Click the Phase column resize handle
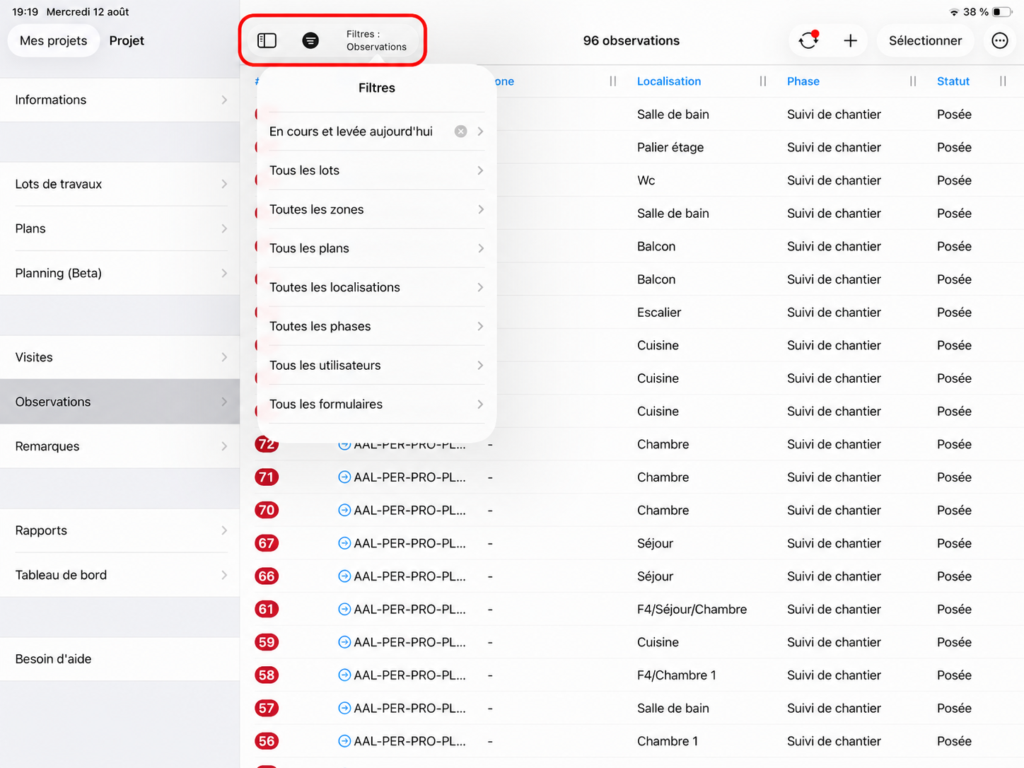 (912, 81)
